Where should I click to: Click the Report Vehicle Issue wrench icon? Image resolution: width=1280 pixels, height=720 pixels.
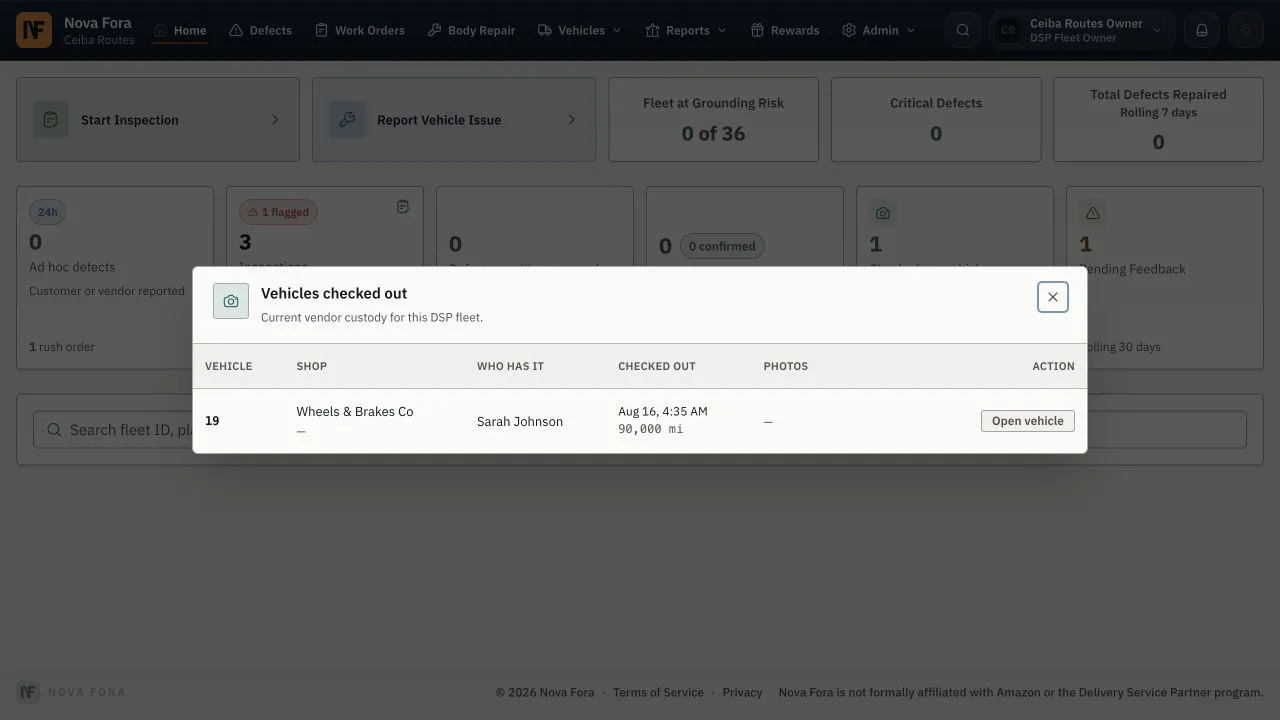point(347,120)
